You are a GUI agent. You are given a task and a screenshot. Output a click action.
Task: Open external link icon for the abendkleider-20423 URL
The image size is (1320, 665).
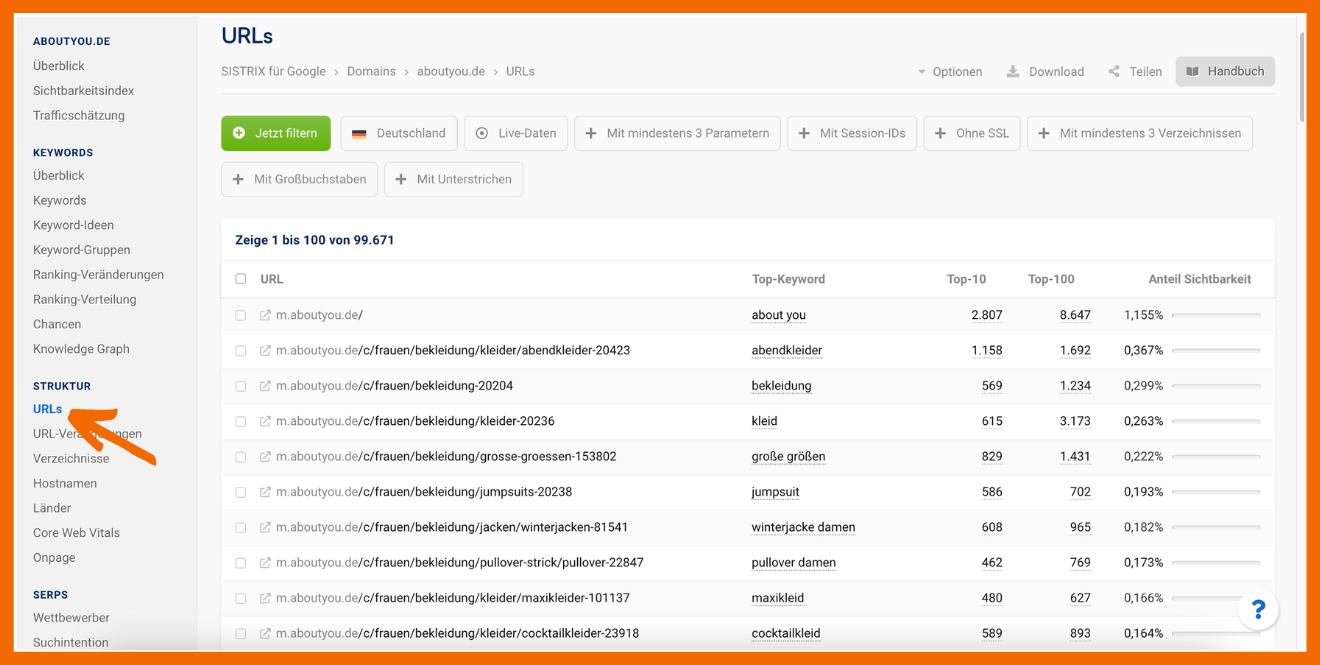265,351
